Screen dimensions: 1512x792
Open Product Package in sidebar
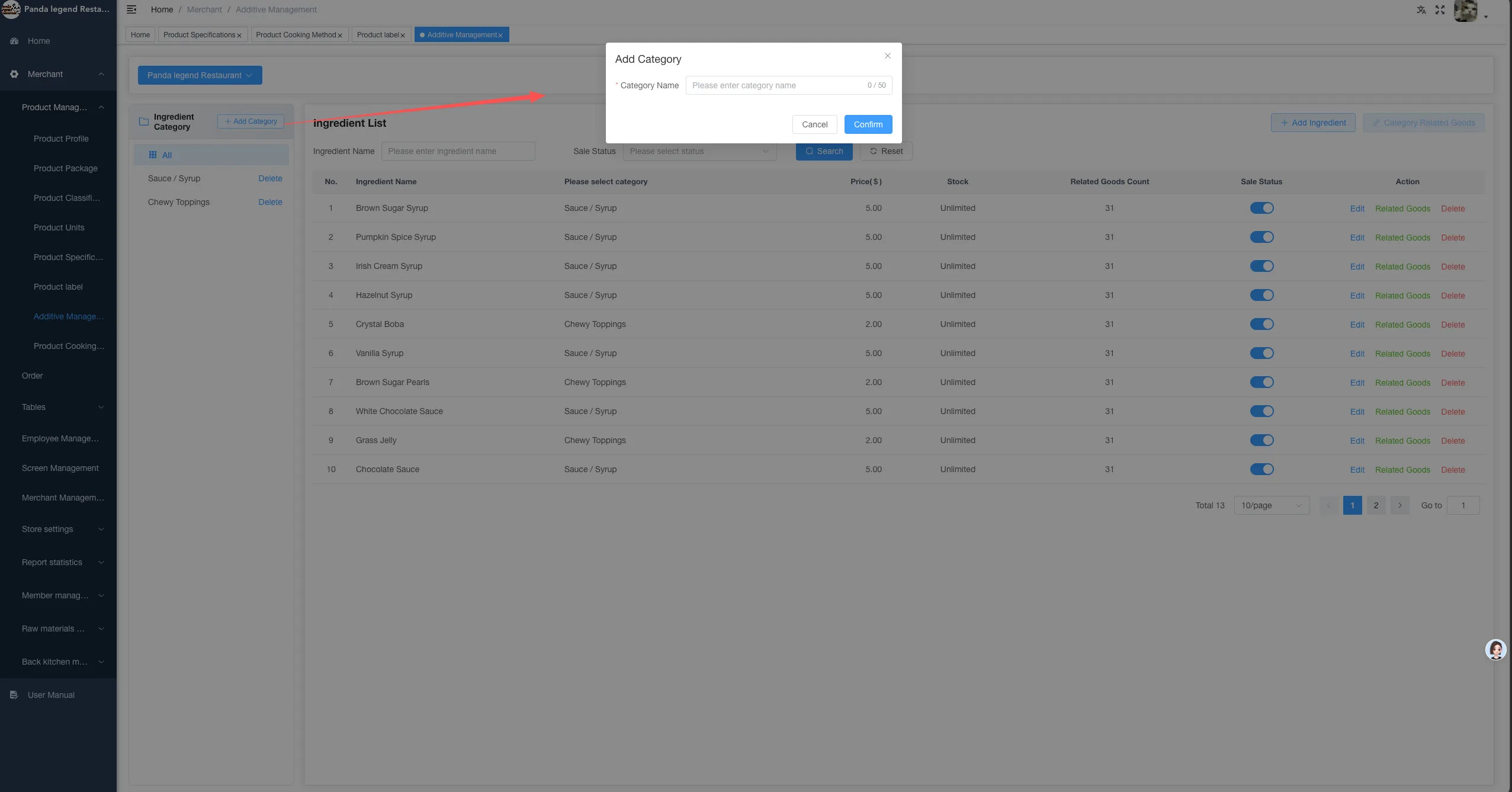(66, 168)
